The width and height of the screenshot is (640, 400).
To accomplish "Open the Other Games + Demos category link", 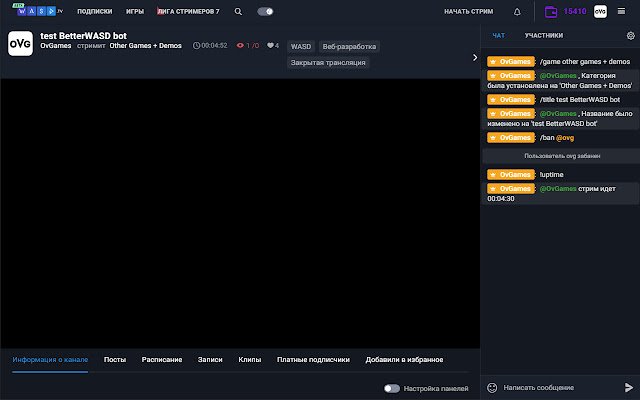I will (145, 46).
